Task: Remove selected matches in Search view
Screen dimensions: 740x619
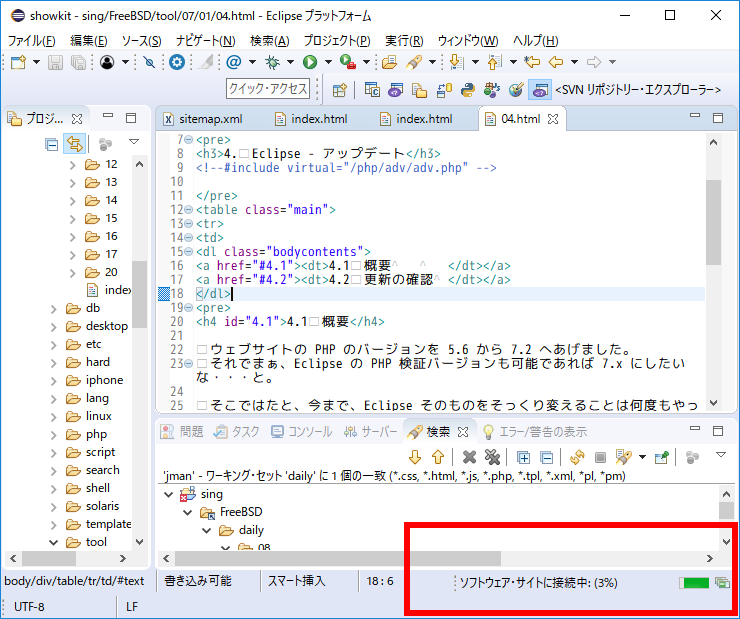Action: (x=470, y=457)
